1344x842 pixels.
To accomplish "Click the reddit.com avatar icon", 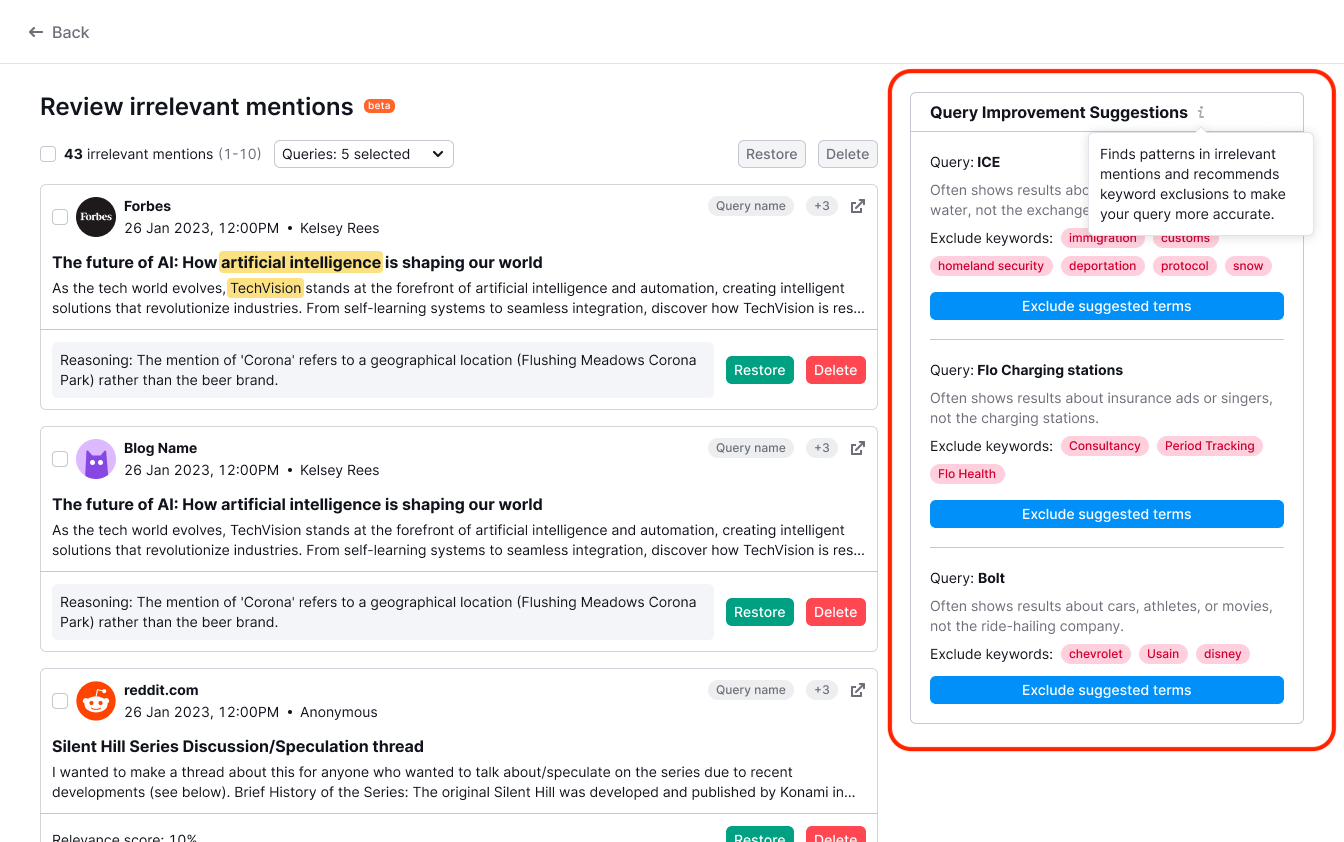I will [95, 700].
